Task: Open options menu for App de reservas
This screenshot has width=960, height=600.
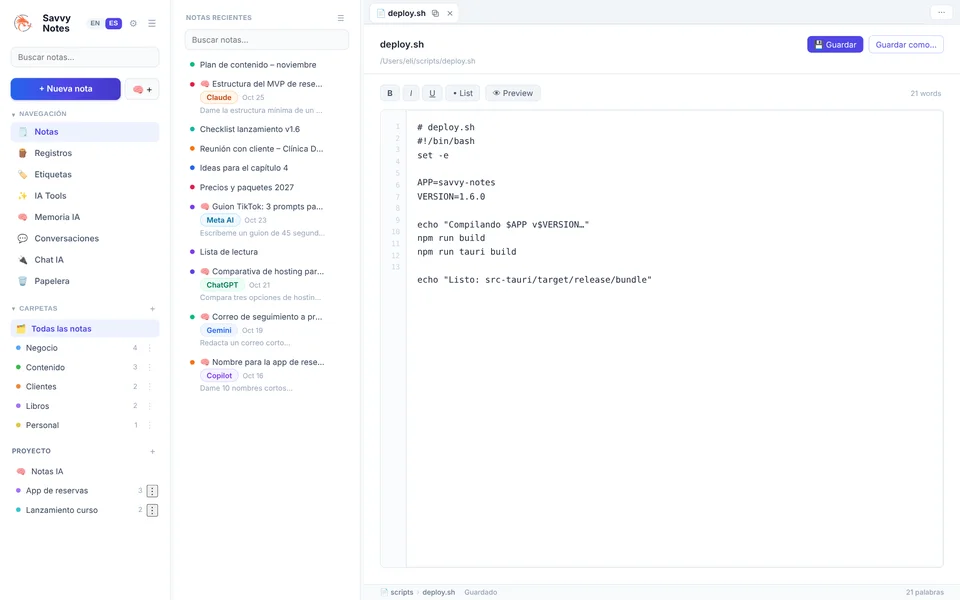Action: pyautogui.click(x=152, y=491)
